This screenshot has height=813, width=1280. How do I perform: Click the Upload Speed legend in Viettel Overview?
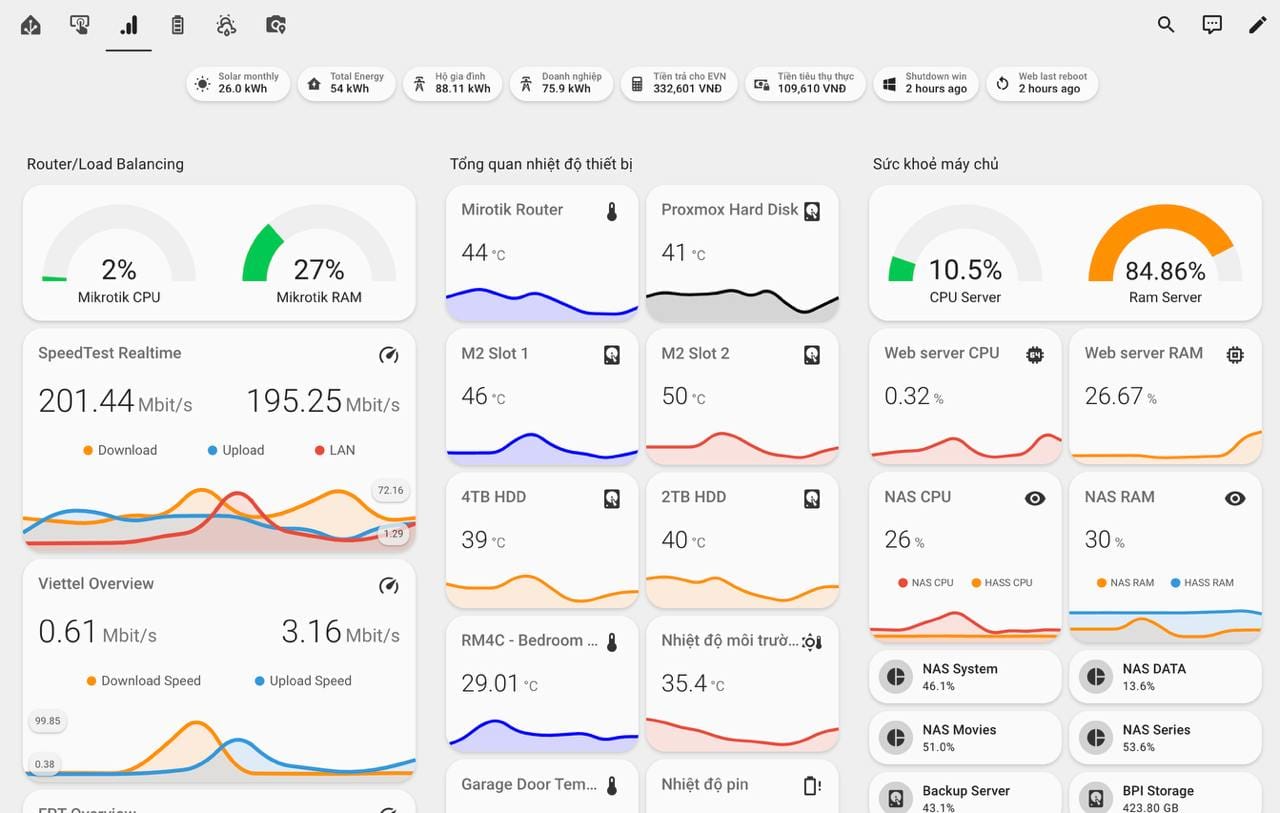click(303, 681)
